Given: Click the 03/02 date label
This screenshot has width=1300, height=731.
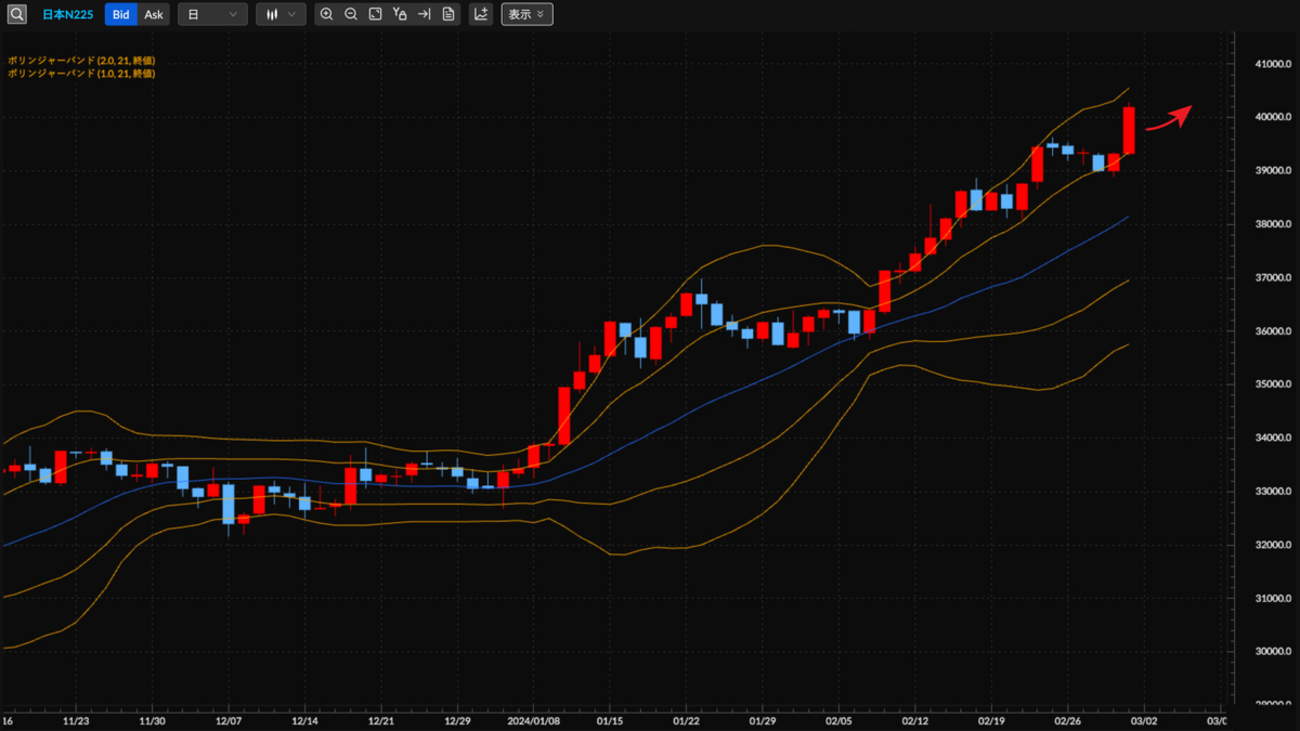Looking at the screenshot, I should pos(1144,720).
